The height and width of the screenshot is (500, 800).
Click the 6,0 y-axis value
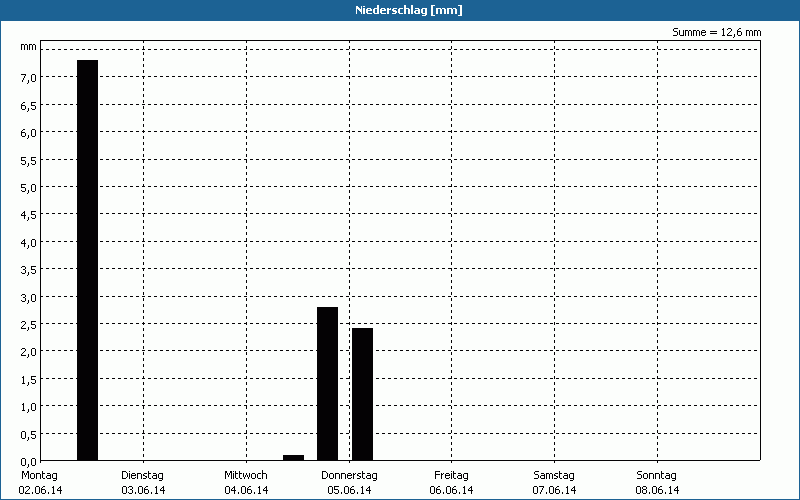28,133
